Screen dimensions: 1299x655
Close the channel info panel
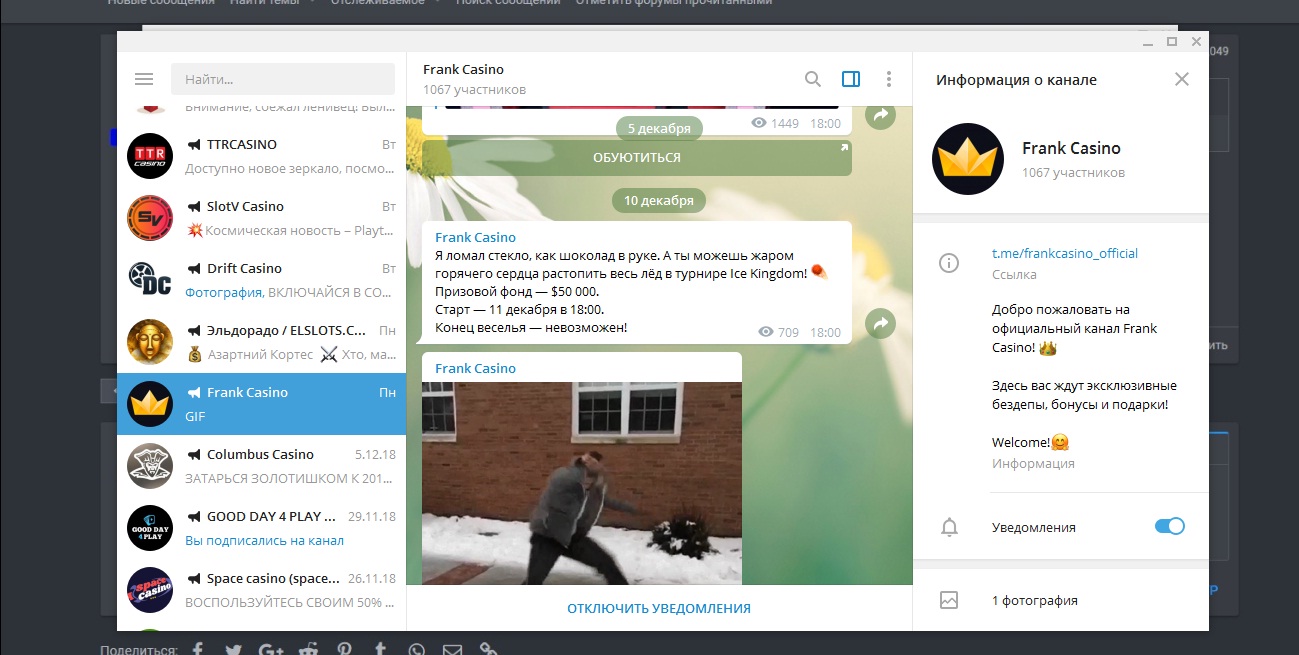tap(1182, 79)
